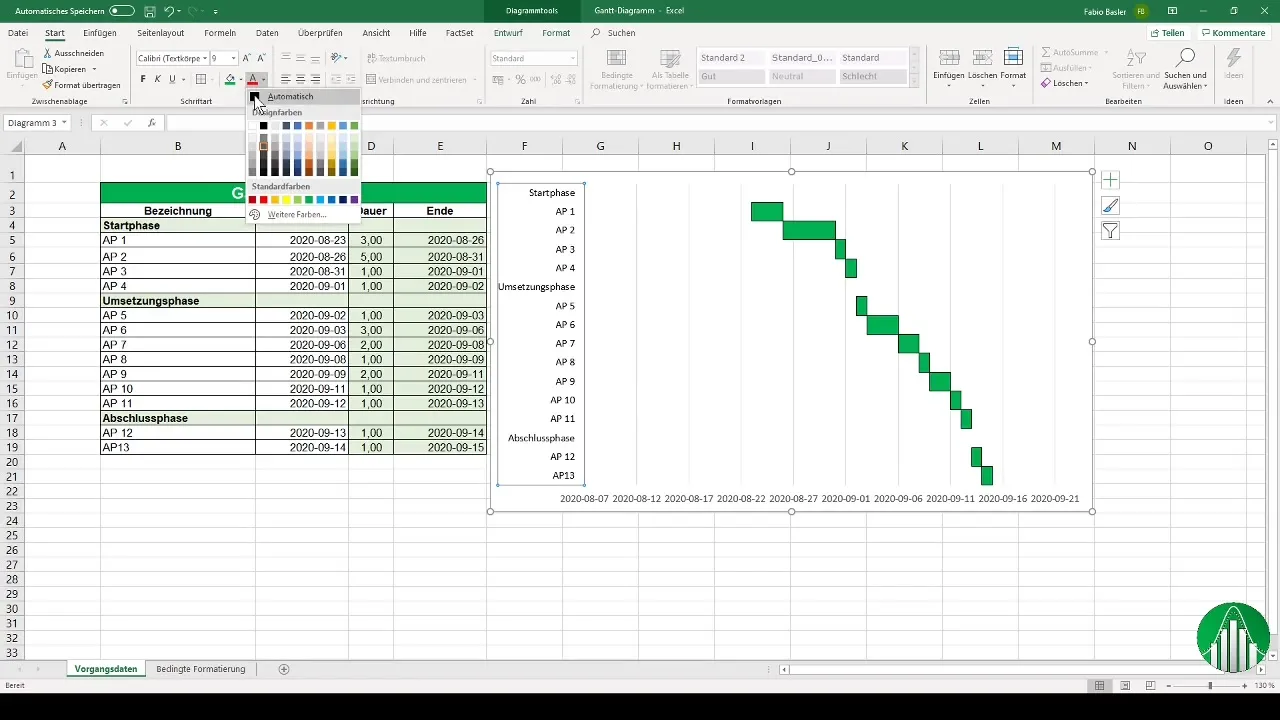Screen dimensions: 1280x720
Task: Open the chart filter funnel button
Action: [1110, 232]
